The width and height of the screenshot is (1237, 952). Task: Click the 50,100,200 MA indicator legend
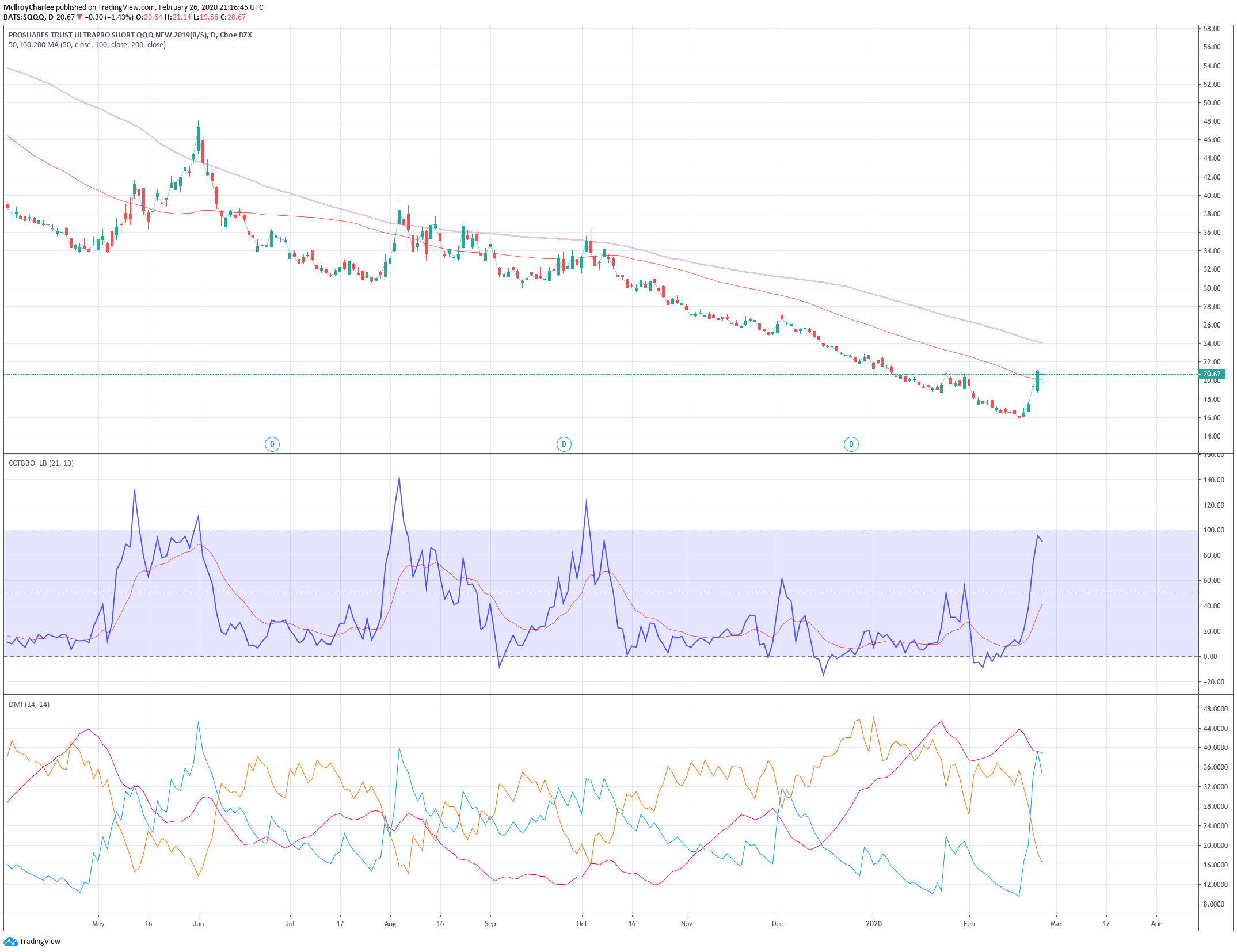tap(87, 45)
